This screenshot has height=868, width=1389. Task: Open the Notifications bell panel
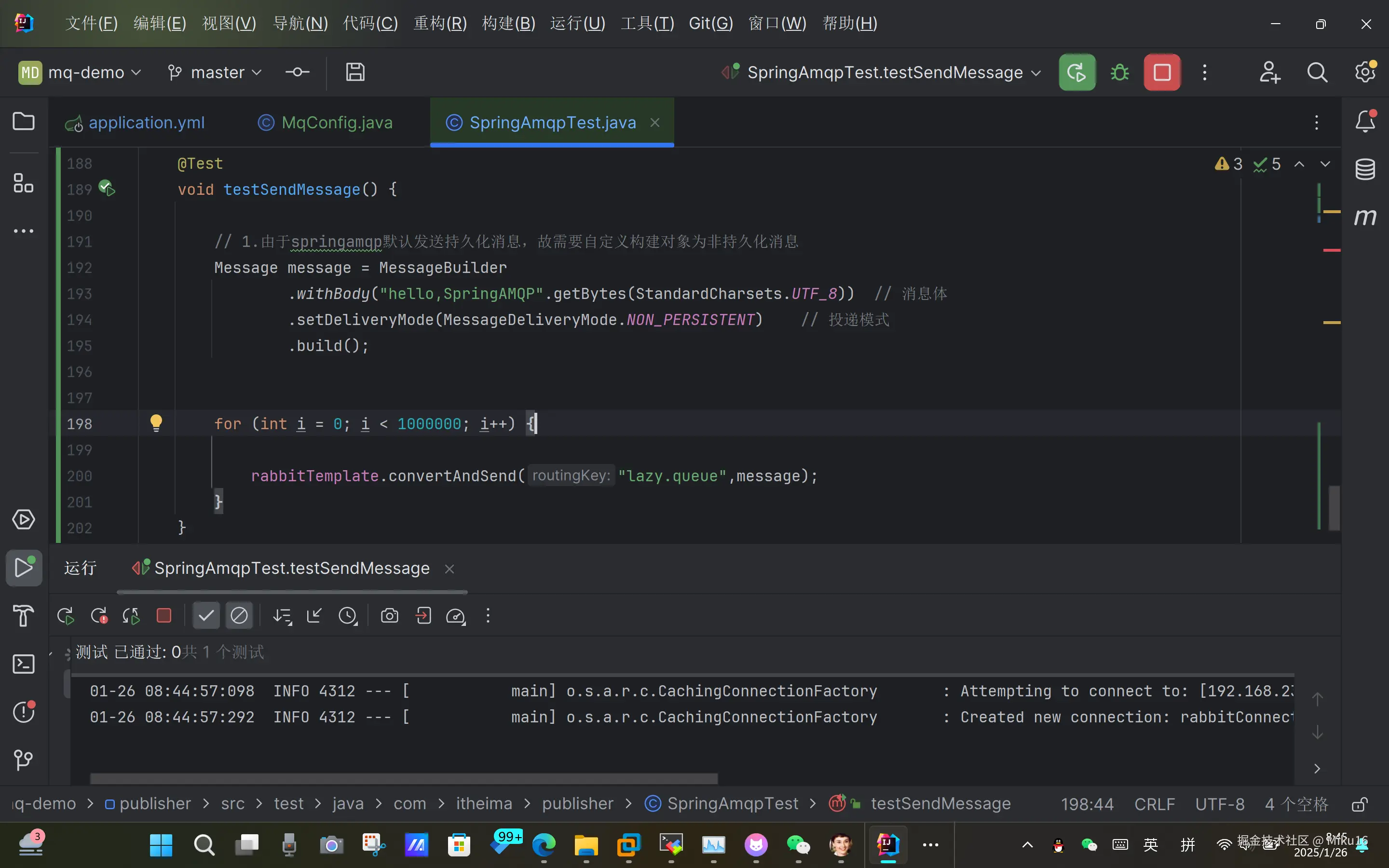1365,122
